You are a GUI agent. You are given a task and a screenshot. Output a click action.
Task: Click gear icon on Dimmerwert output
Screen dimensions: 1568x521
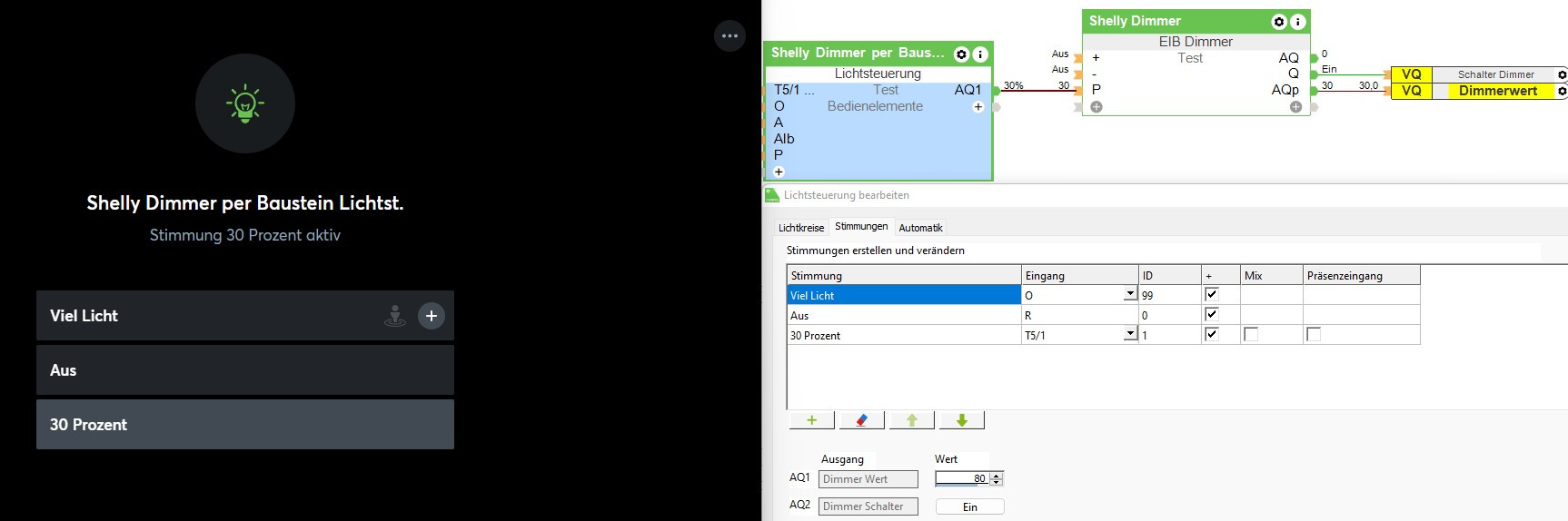(1562, 91)
